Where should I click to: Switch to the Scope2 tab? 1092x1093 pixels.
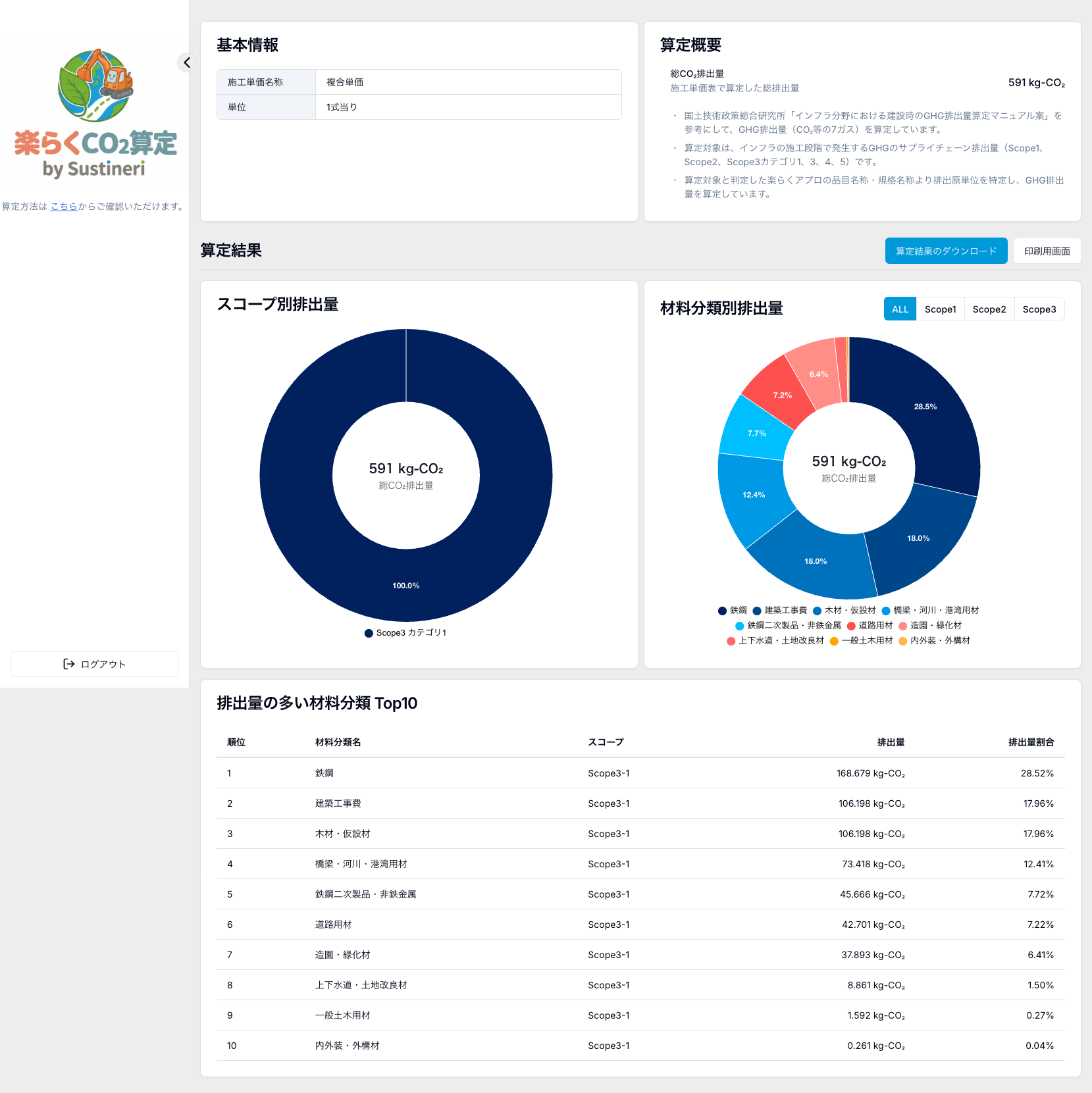[989, 309]
